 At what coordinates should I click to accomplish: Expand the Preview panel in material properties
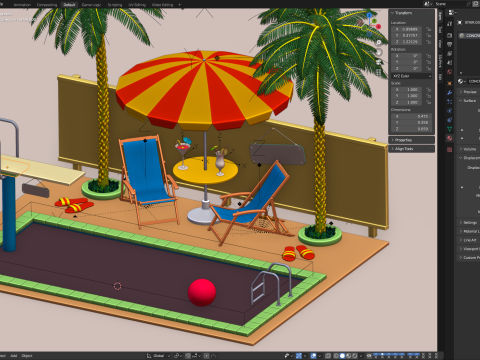point(469,92)
